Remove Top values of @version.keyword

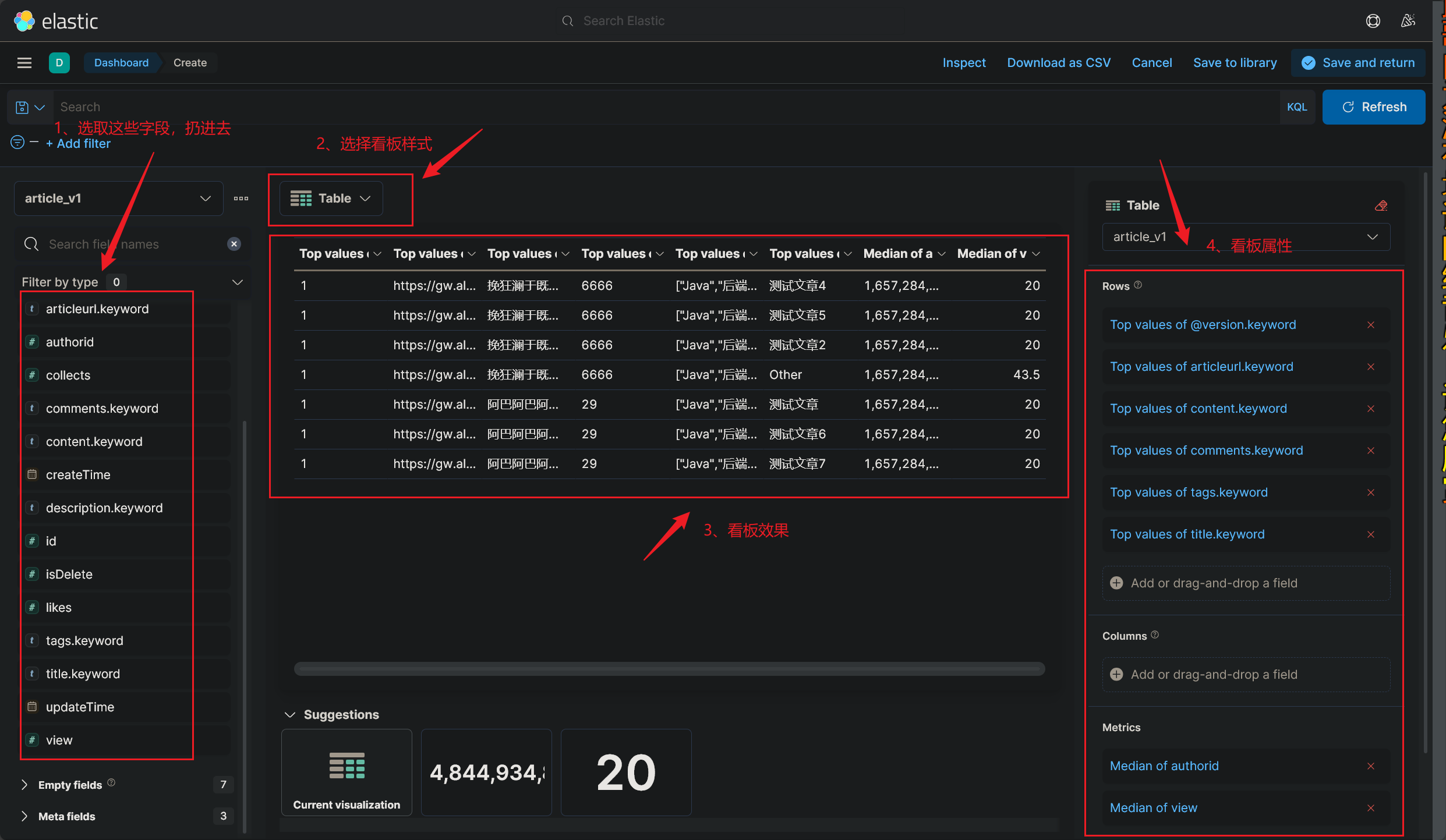(1371, 325)
